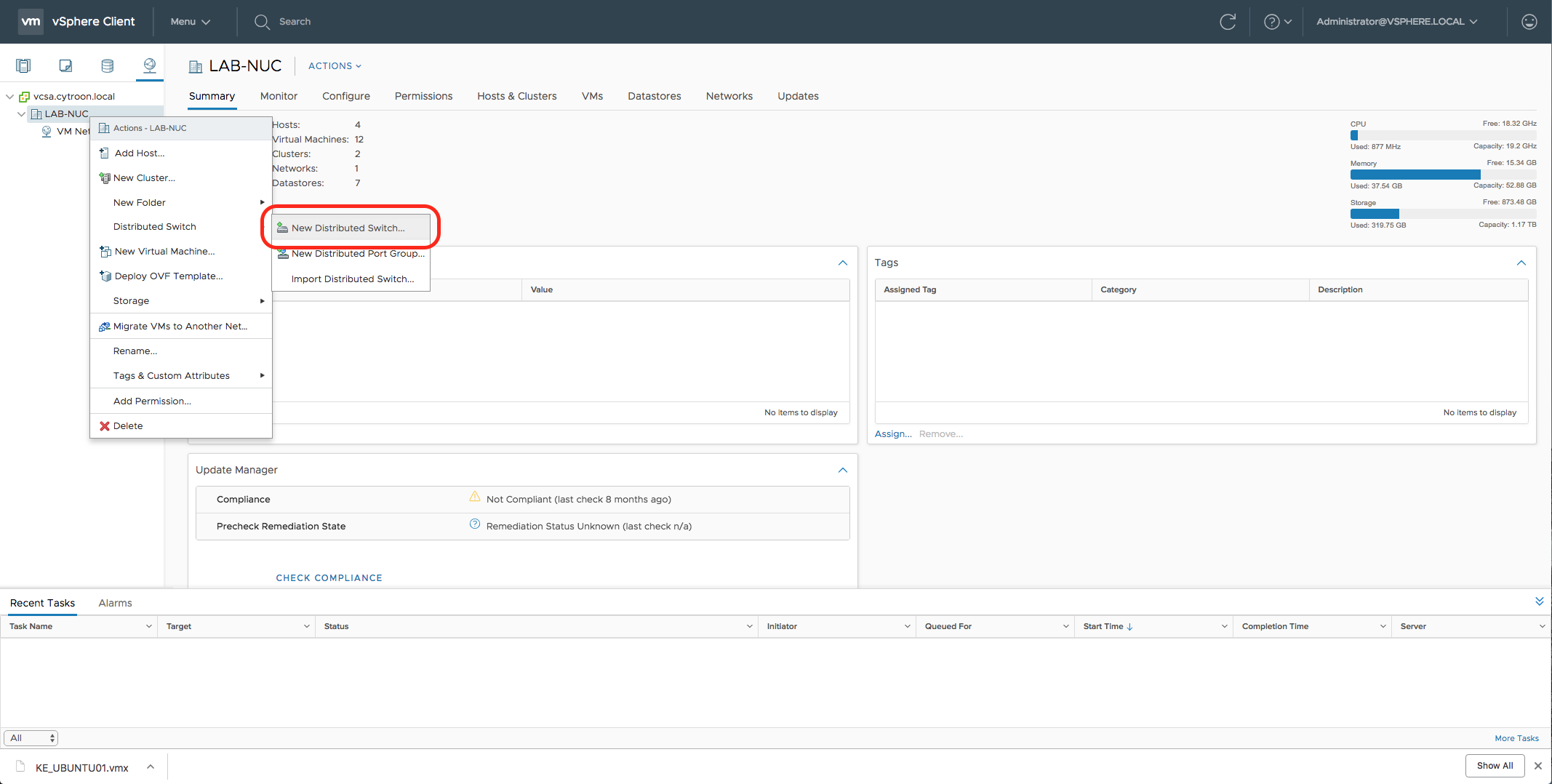
Task: Click the Show All downloads button
Action: point(1495,766)
